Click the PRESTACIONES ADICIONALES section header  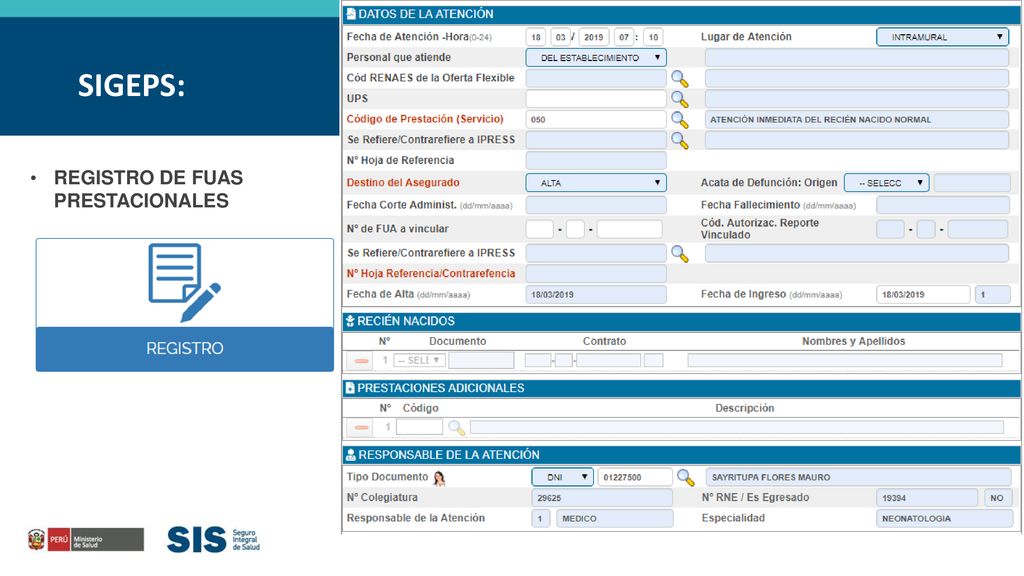pos(681,388)
